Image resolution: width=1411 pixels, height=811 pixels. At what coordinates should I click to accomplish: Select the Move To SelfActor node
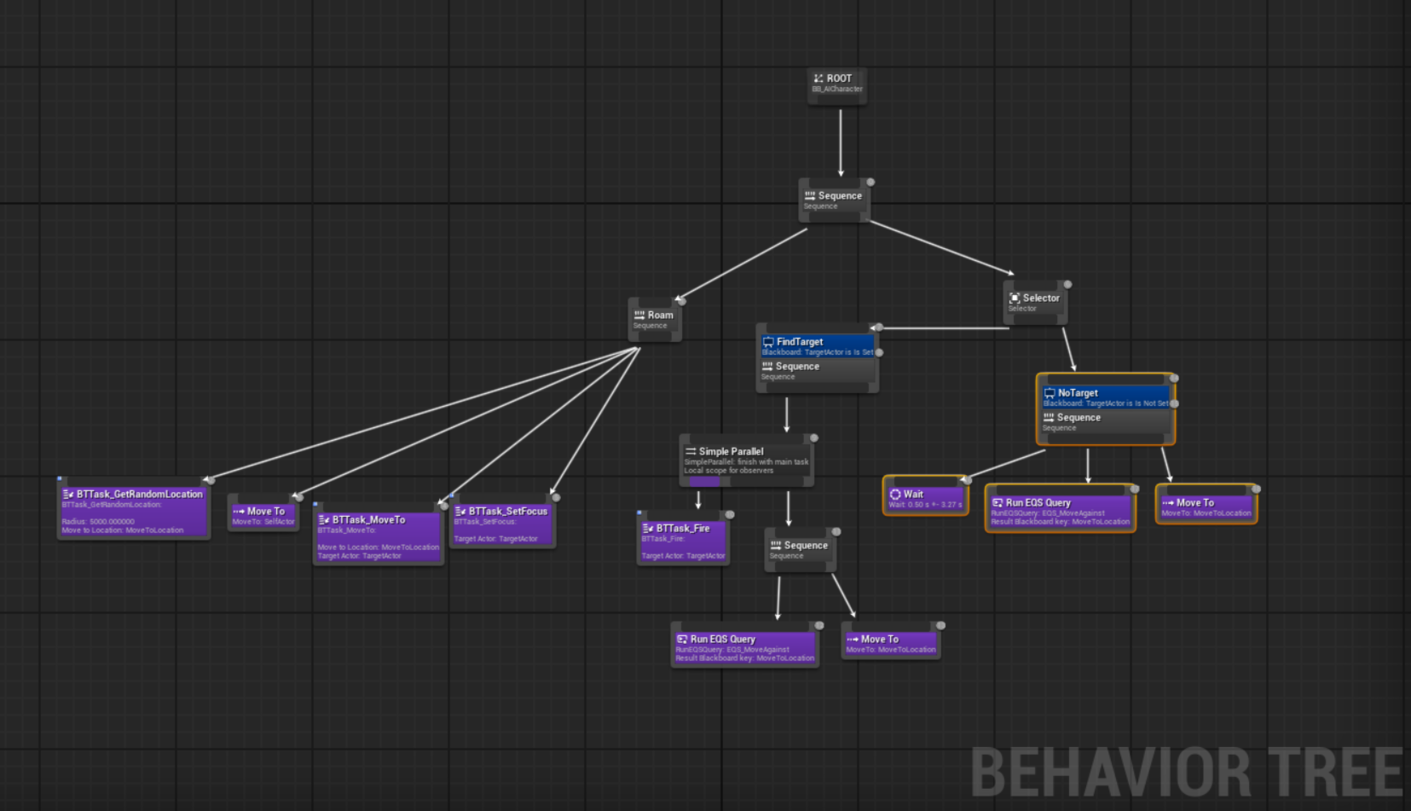[263, 515]
